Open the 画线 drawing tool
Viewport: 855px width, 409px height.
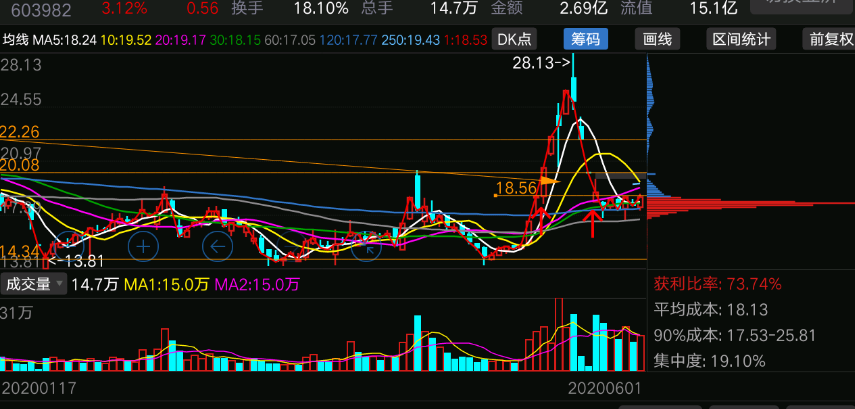coord(657,39)
